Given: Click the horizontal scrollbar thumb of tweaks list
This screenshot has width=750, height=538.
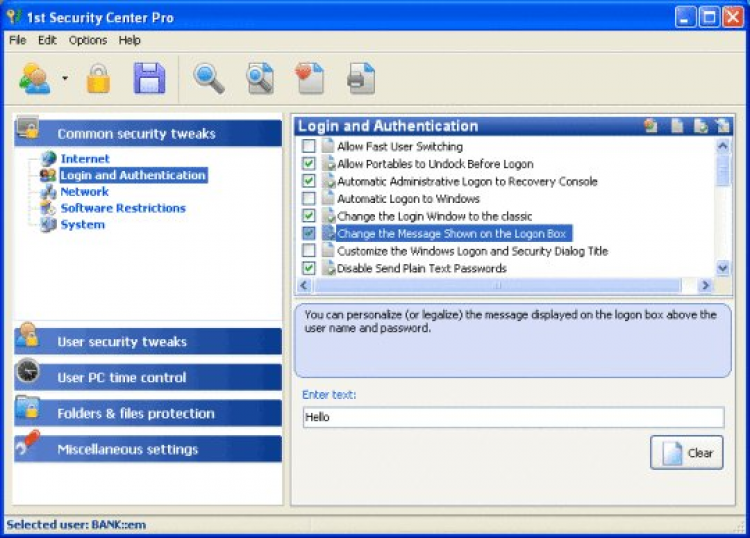Looking at the screenshot, I should [x=497, y=285].
